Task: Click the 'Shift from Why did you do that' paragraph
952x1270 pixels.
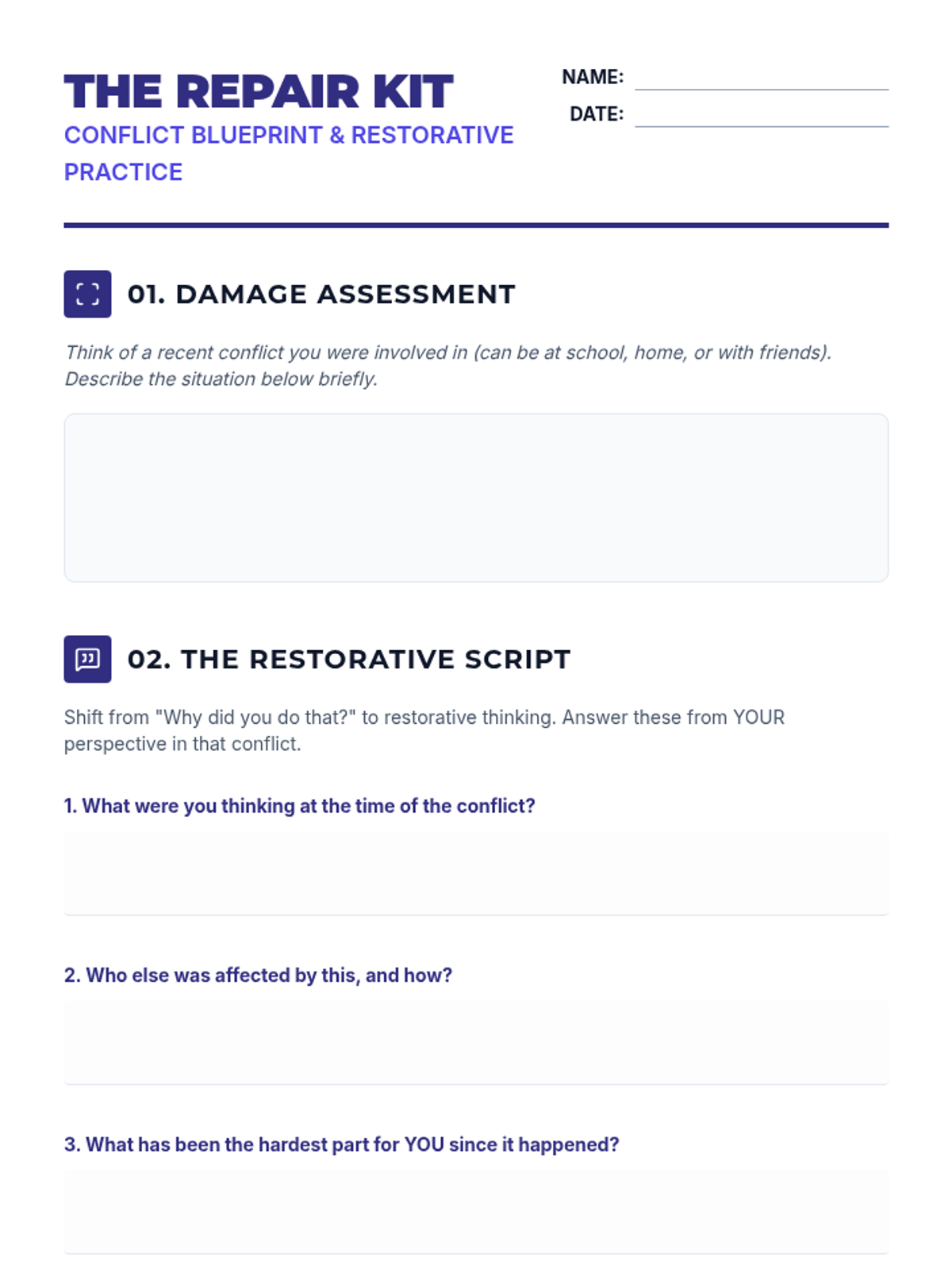Action: coord(424,730)
